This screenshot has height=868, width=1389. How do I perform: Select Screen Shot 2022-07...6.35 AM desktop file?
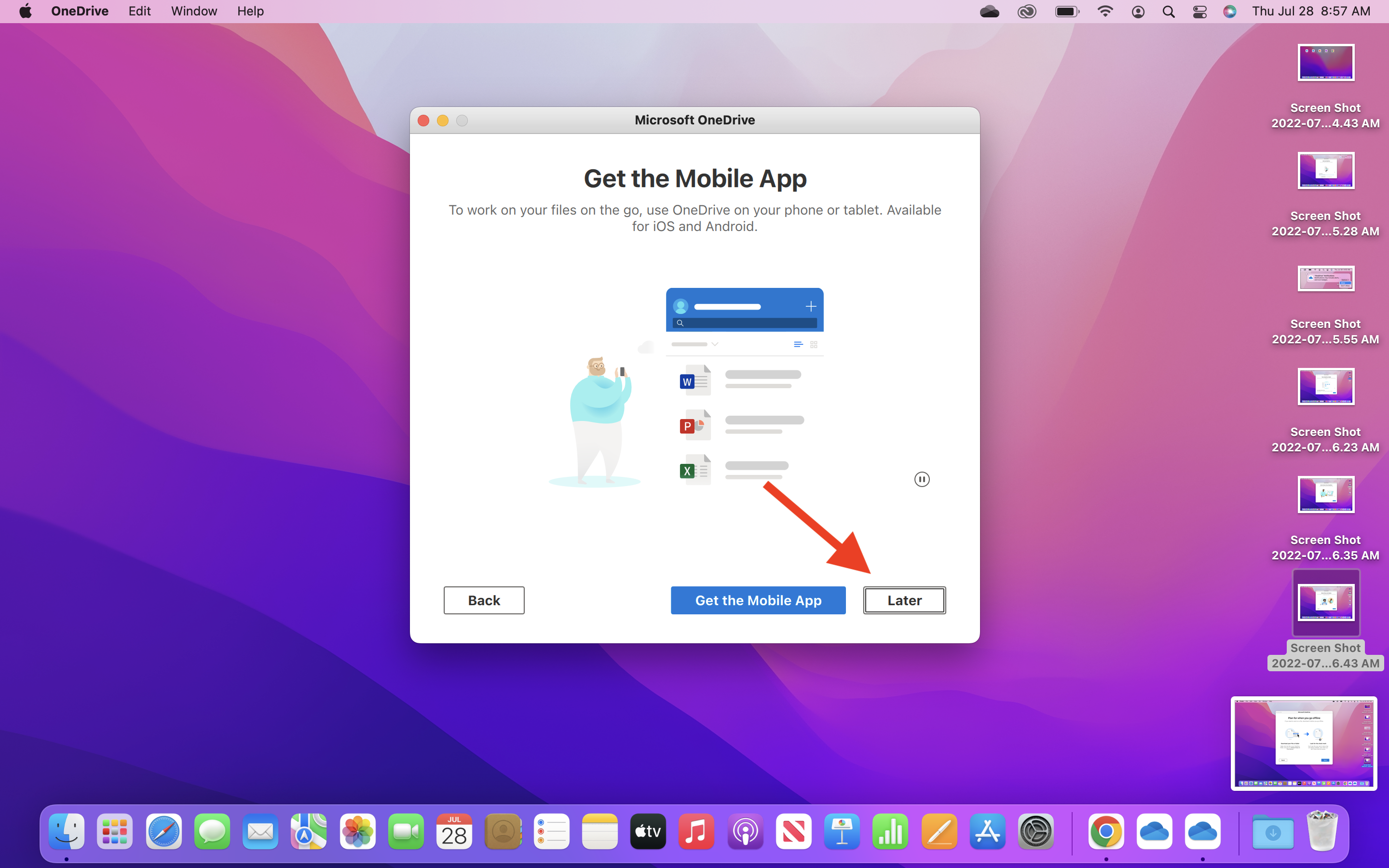click(1325, 518)
